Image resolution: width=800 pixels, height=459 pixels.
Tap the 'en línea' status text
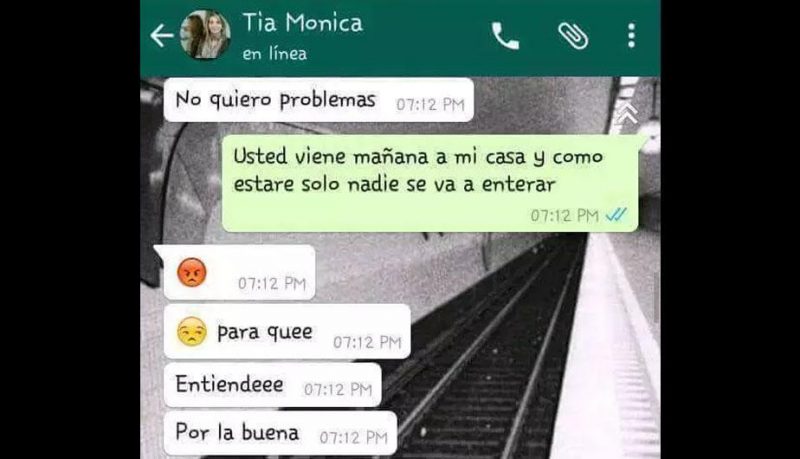274,54
